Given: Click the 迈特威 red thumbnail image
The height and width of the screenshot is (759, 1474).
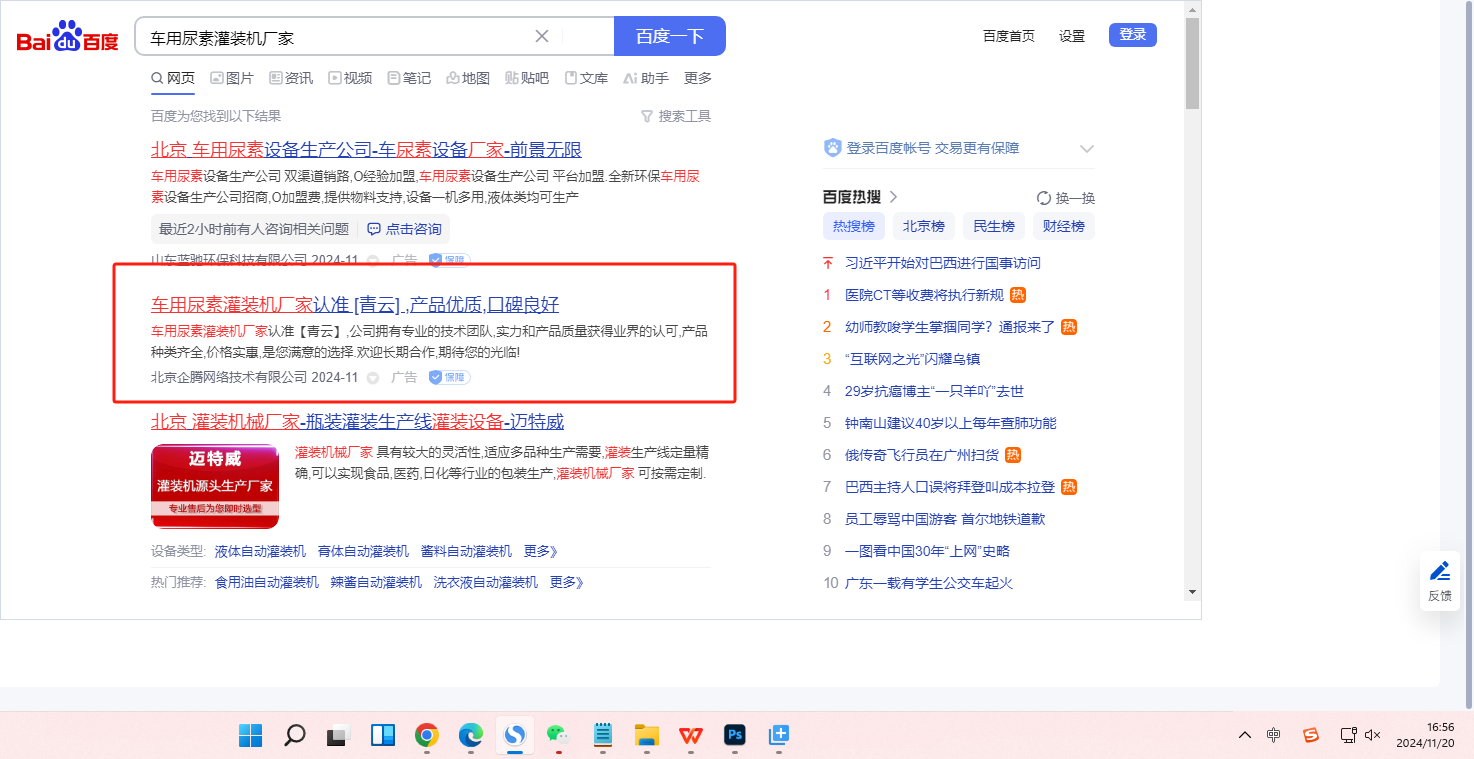Looking at the screenshot, I should (x=215, y=486).
